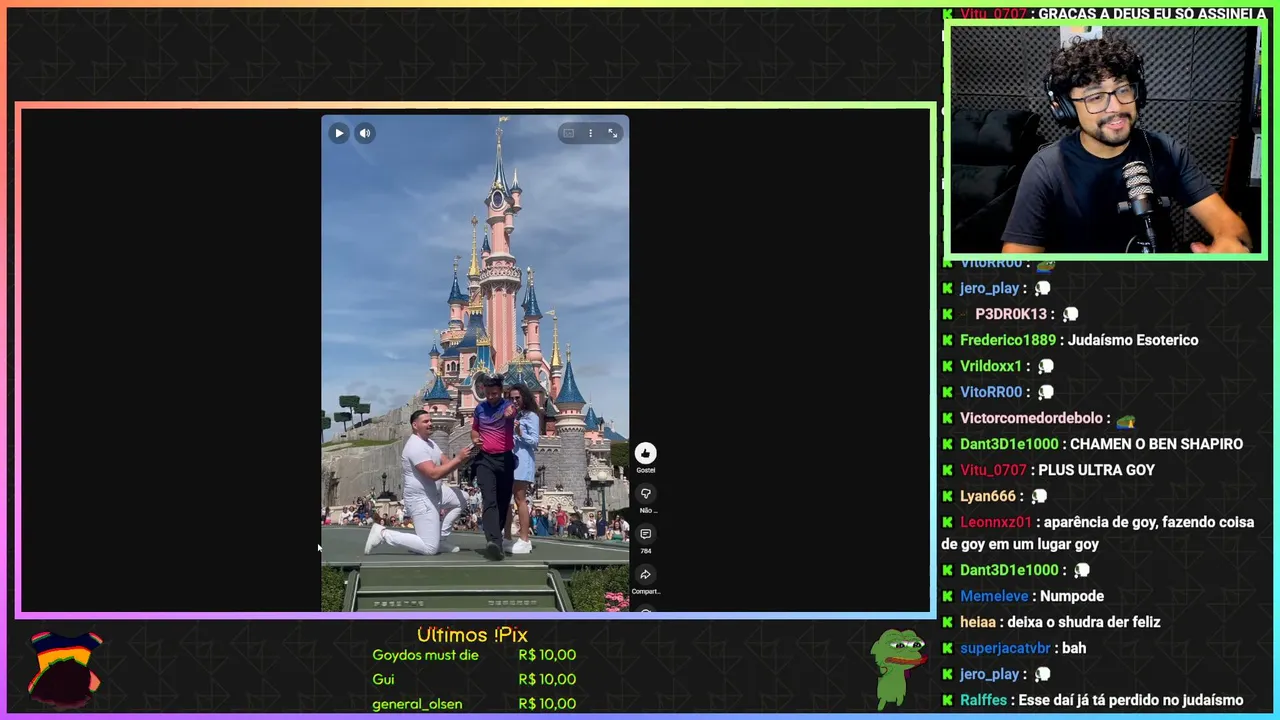Click chat username P3DR0K13
The width and height of the screenshot is (1280, 720).
(x=1011, y=314)
